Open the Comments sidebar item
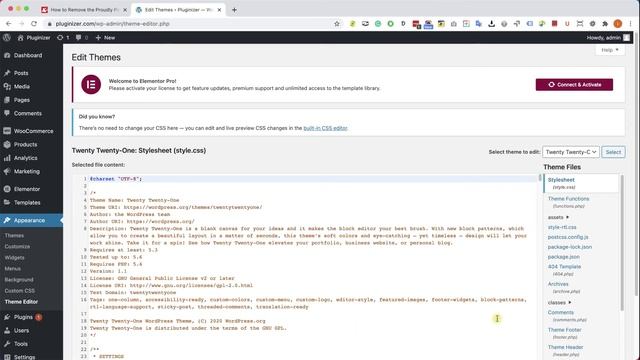The width and height of the screenshot is (640, 360). (x=27, y=113)
